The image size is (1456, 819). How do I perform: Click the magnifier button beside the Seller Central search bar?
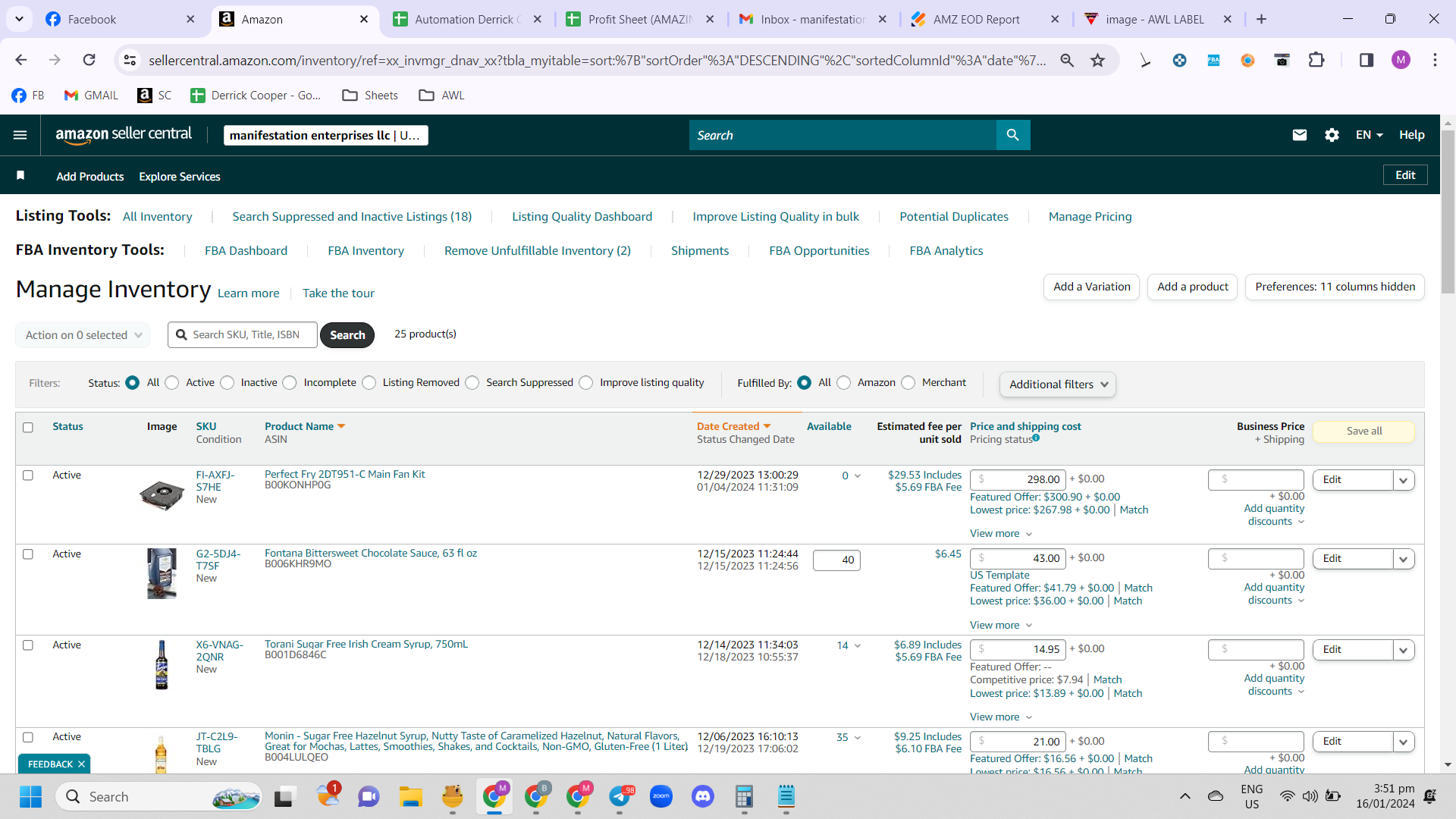[1012, 135]
